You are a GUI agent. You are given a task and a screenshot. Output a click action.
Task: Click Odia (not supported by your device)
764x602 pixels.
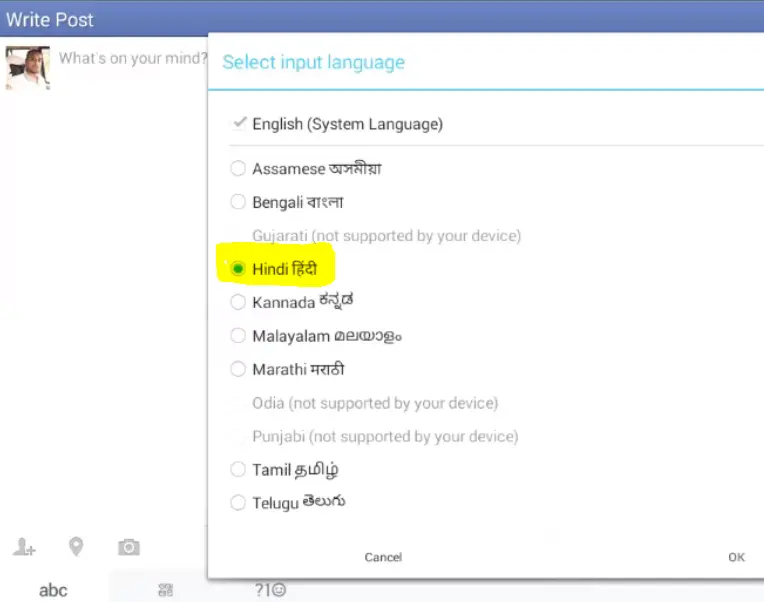click(x=375, y=403)
